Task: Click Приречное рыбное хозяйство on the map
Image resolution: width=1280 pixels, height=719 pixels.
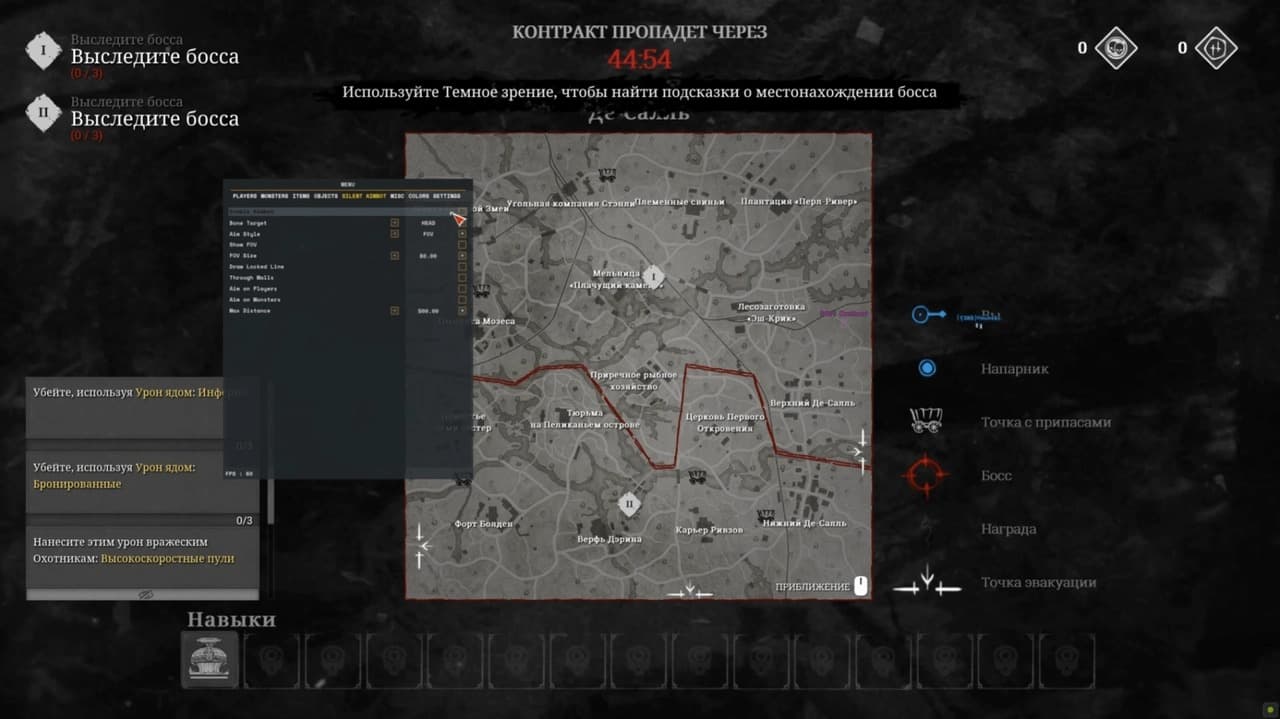Action: pyautogui.click(x=634, y=381)
